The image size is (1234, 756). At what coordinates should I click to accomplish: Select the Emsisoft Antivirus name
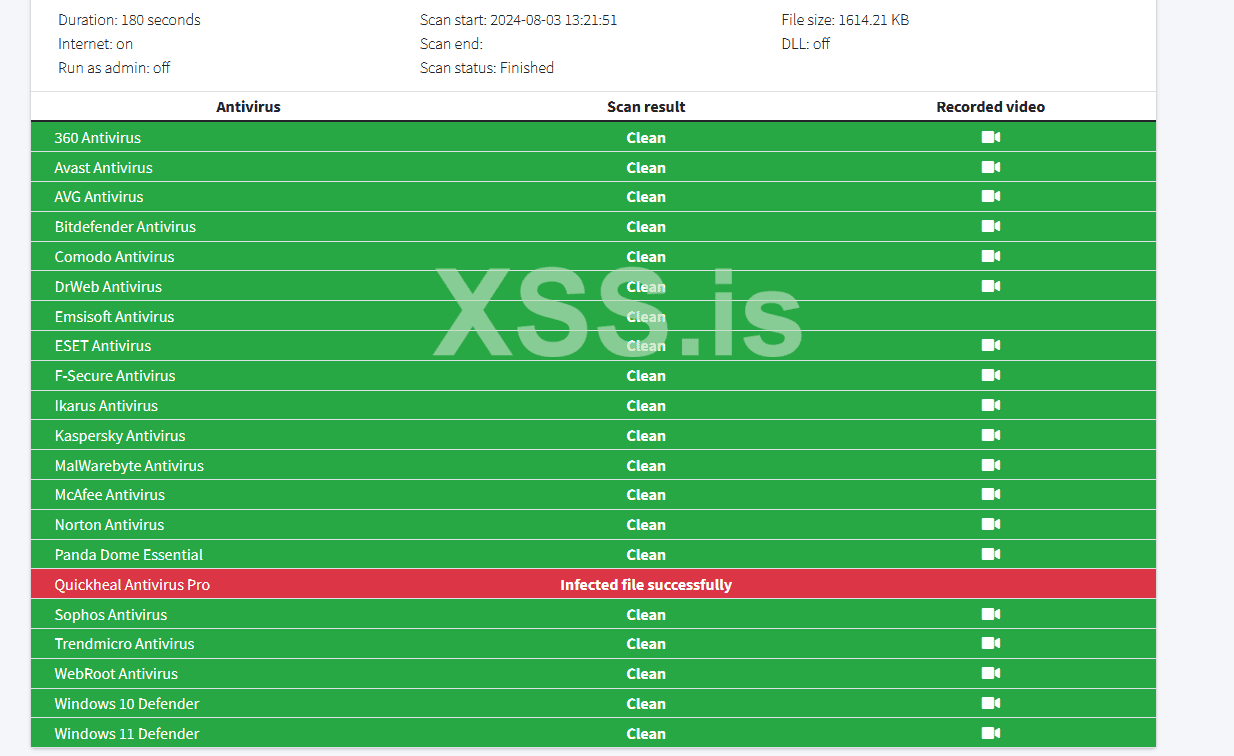click(114, 317)
